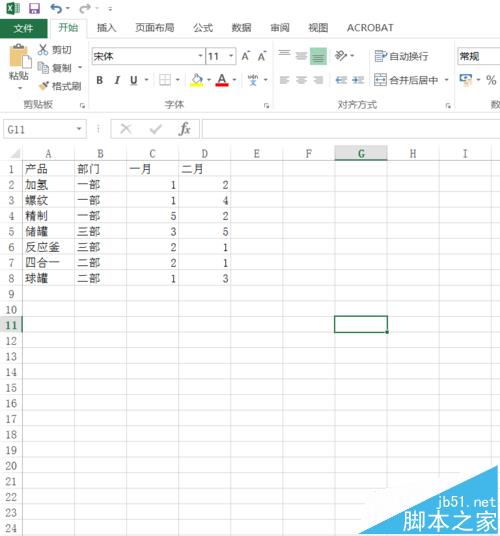This screenshot has height=536, width=500.
Task: Switch to the ACROBAT tab
Action: 370,28
